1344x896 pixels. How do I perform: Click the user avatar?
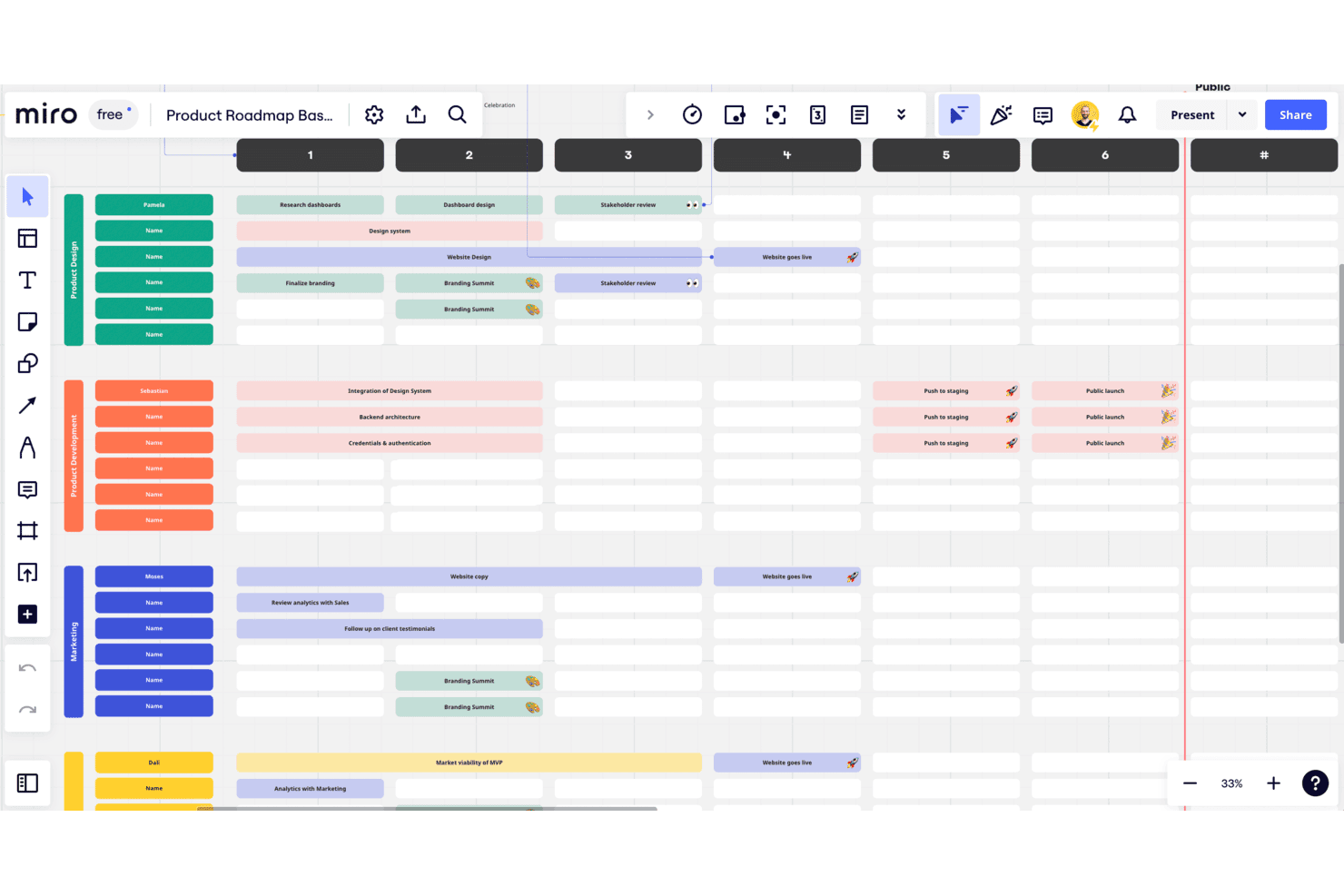coord(1085,115)
